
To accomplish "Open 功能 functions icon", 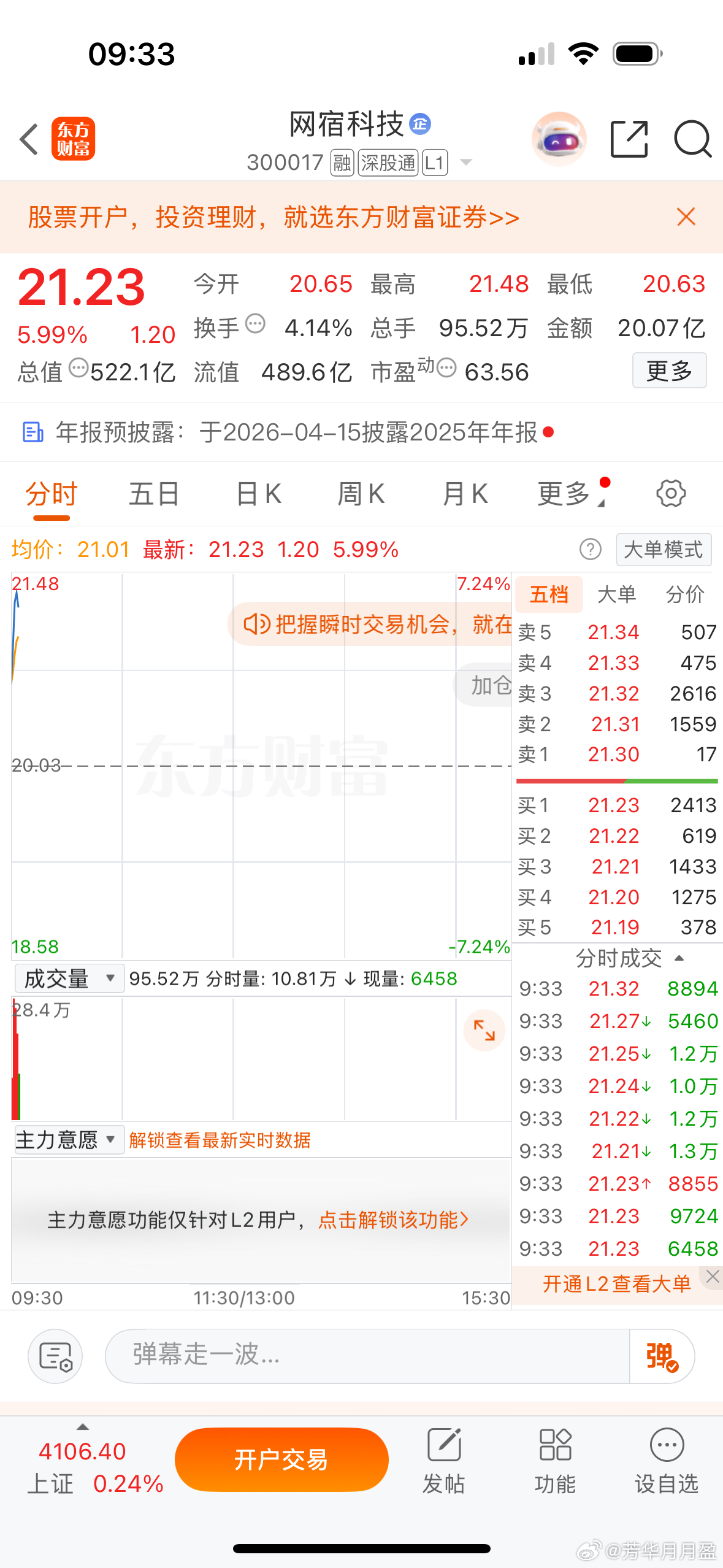I will [x=555, y=1461].
